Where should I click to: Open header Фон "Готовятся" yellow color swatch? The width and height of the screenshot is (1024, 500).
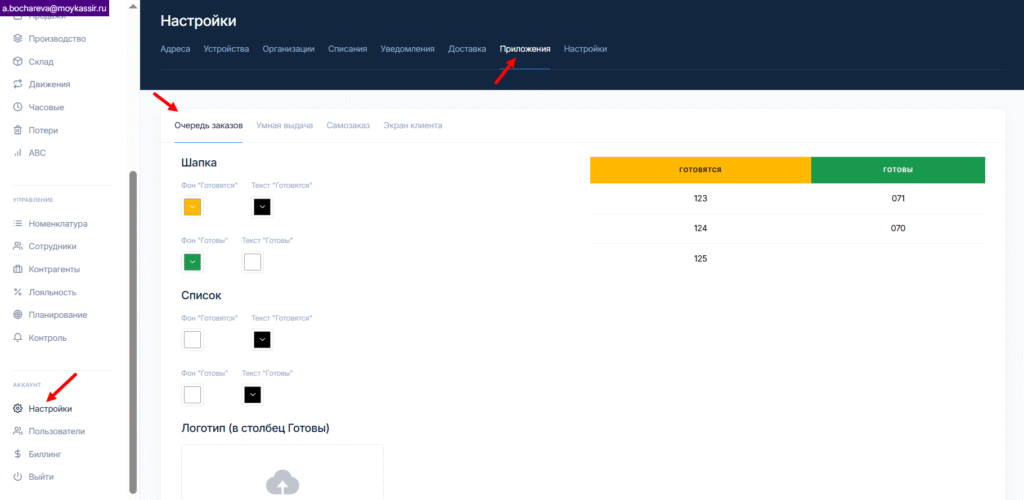click(x=192, y=208)
